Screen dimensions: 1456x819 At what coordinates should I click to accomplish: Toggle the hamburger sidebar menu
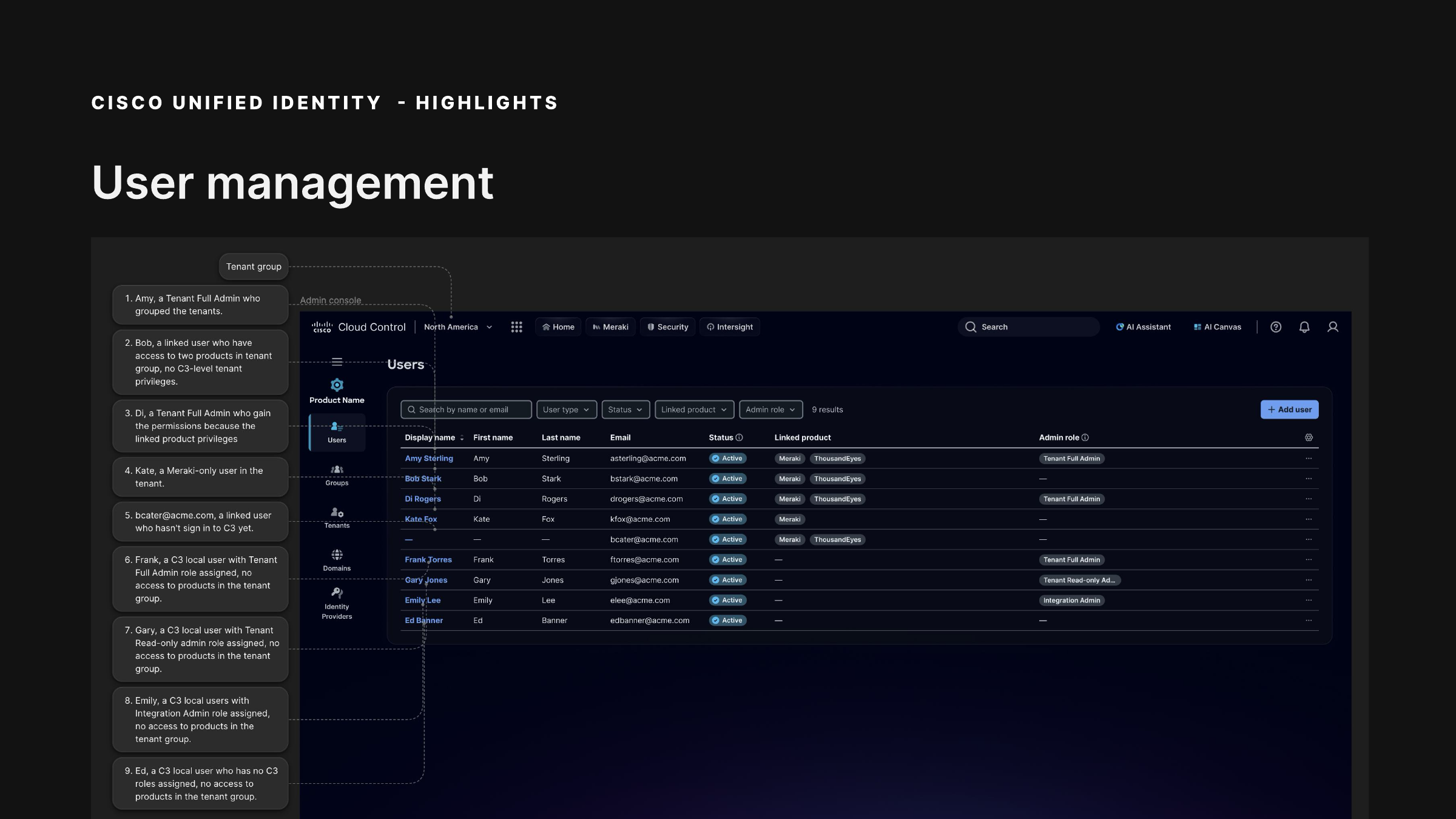click(x=337, y=362)
